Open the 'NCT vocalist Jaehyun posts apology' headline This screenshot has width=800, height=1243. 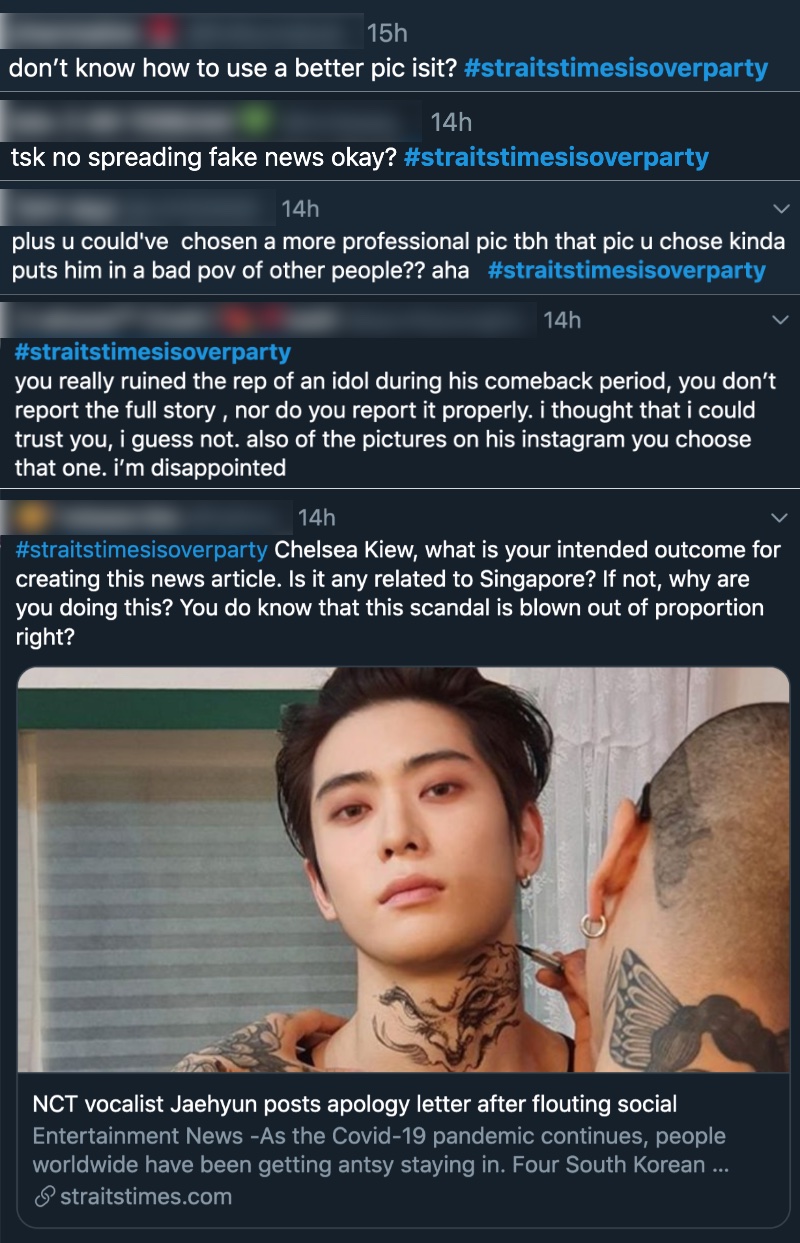coord(355,1104)
